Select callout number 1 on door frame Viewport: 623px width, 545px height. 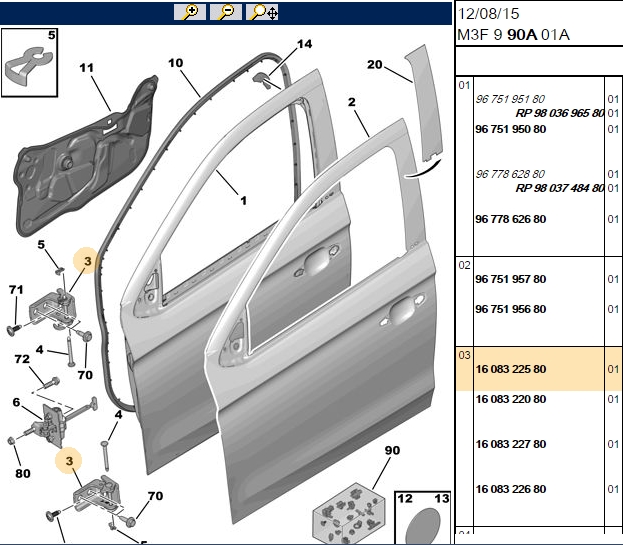click(x=244, y=201)
